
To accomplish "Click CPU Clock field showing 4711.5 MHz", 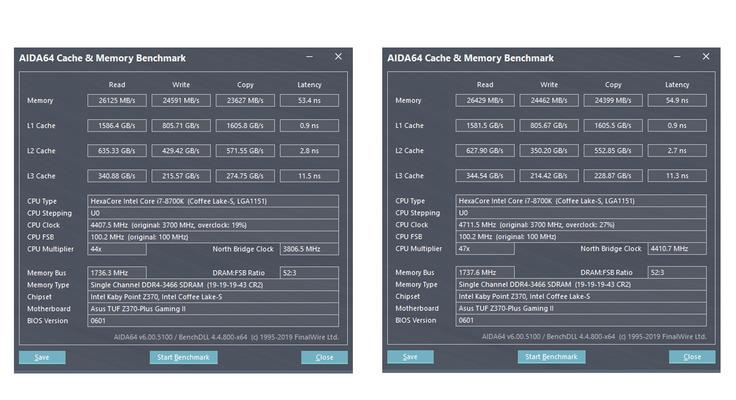I will (581, 224).
